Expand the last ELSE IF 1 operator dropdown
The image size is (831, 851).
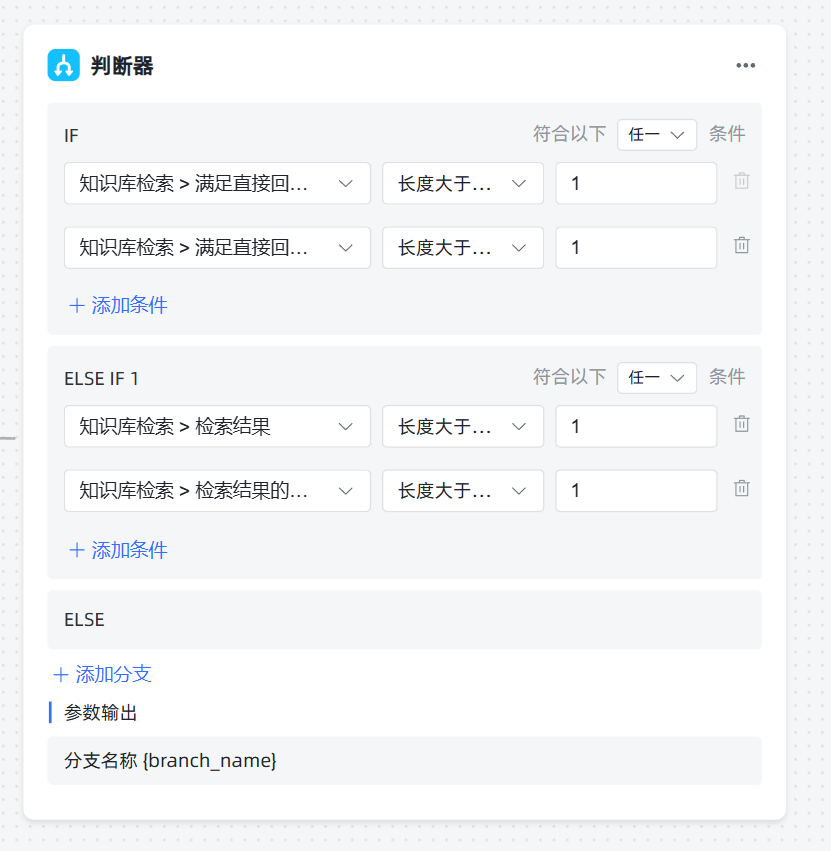point(462,490)
